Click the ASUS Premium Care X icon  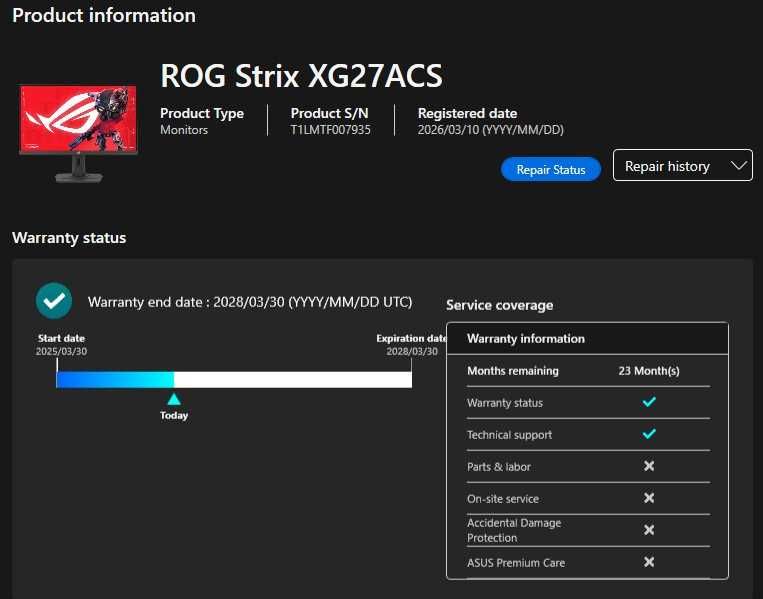(649, 562)
